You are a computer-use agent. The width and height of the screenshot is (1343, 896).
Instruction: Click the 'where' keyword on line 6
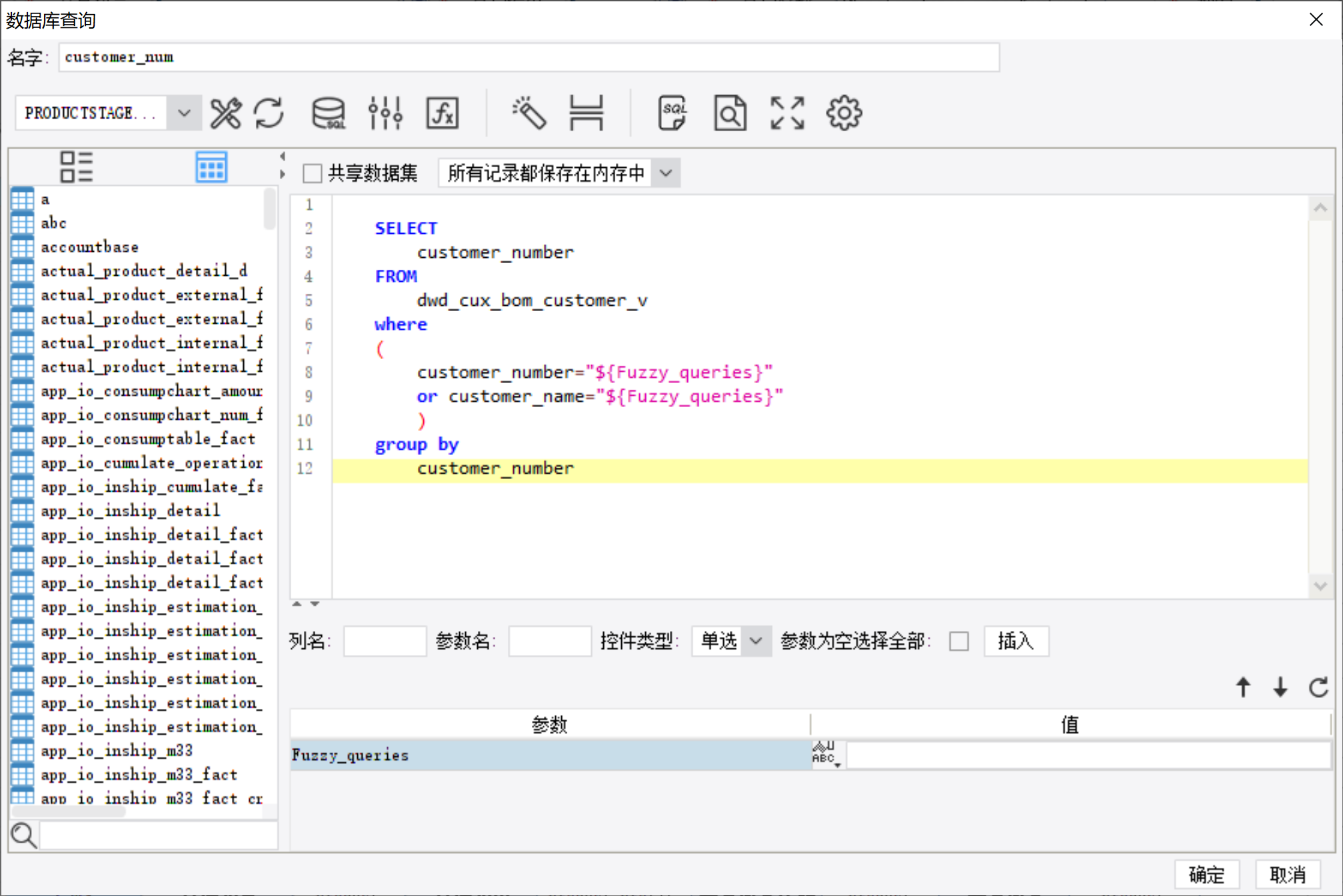[401, 324]
